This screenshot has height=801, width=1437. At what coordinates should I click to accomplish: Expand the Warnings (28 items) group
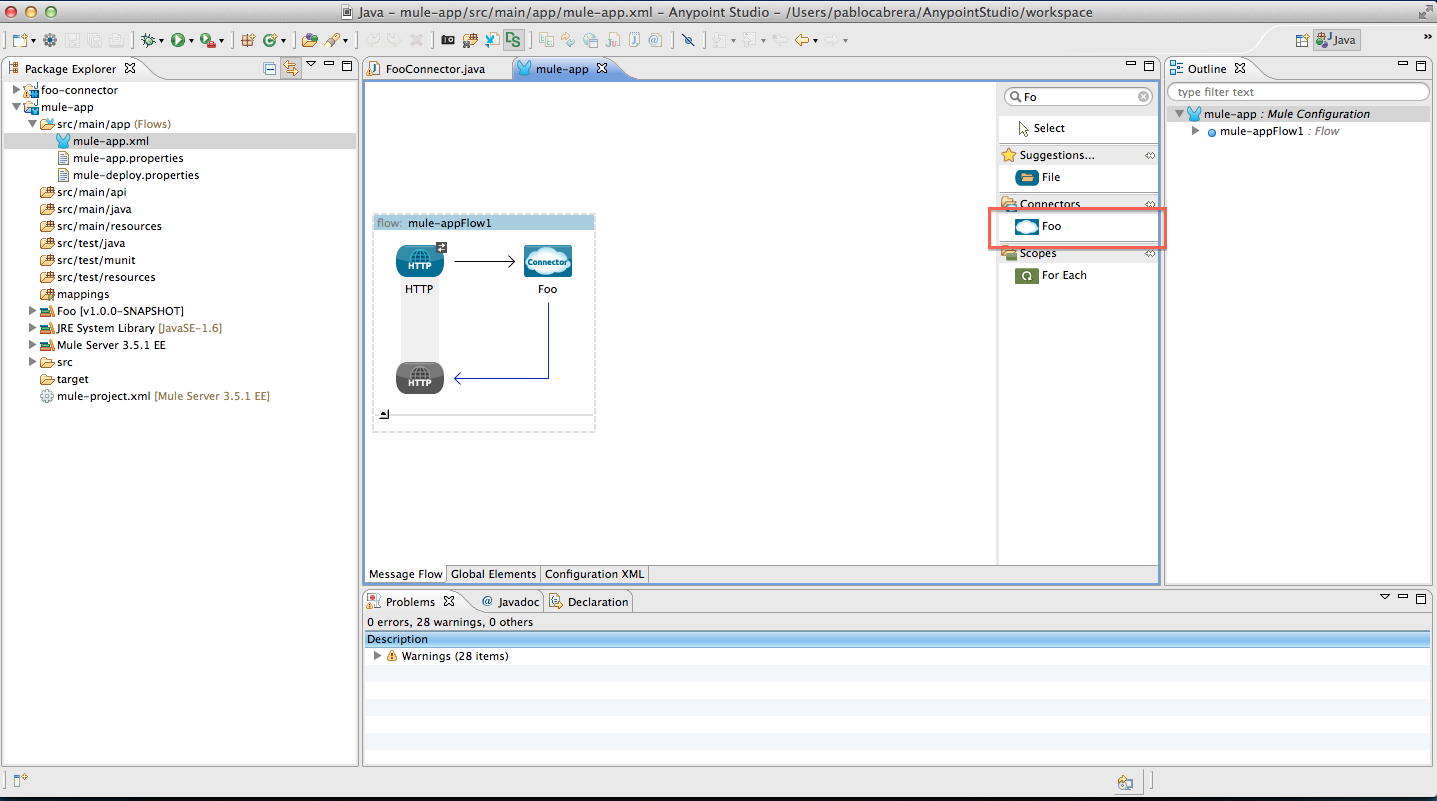pos(377,656)
